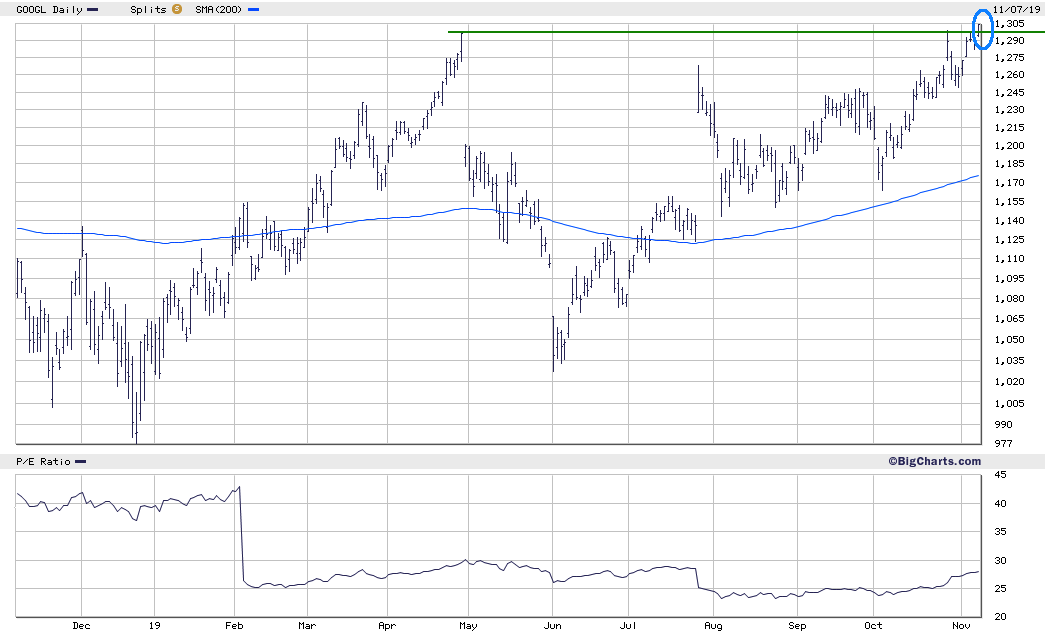Click the 1,020 price axis label
1045x635 pixels.
pos(1010,382)
